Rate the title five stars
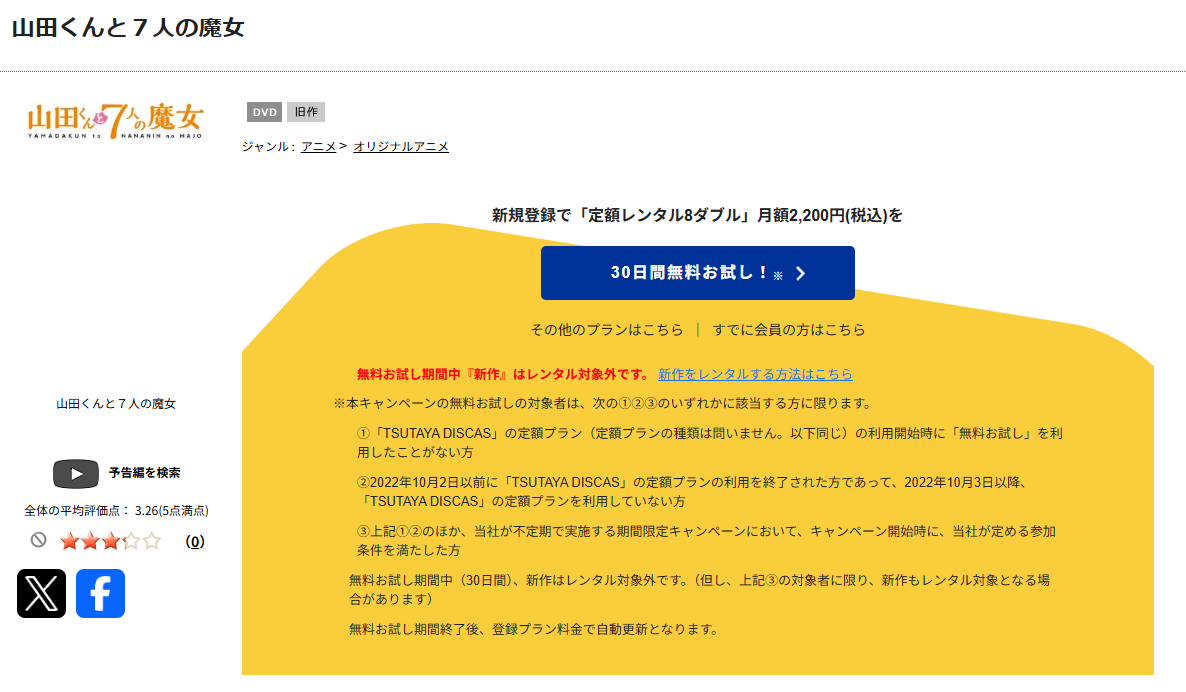The width and height of the screenshot is (1186, 692). (152, 541)
